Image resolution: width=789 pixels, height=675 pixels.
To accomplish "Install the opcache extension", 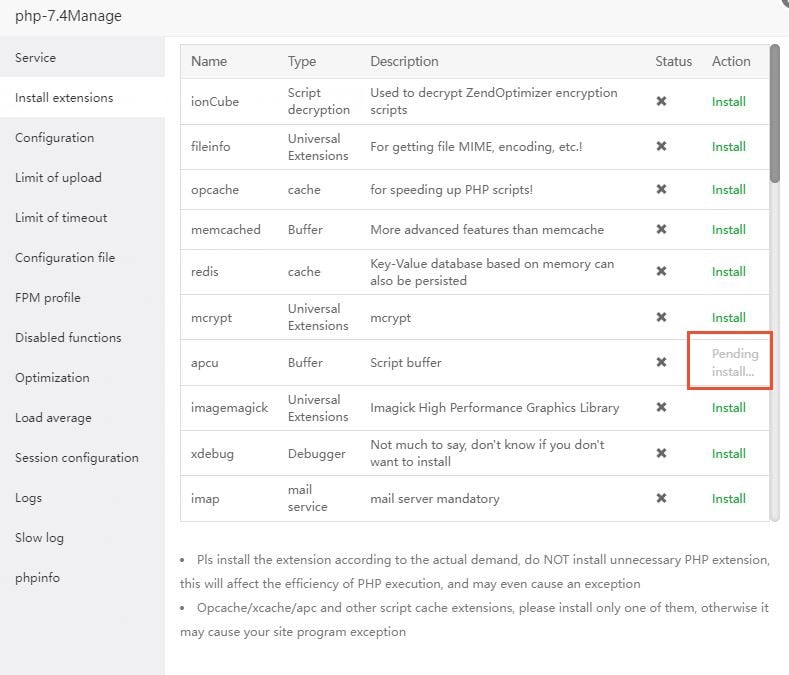I will 729,189.
